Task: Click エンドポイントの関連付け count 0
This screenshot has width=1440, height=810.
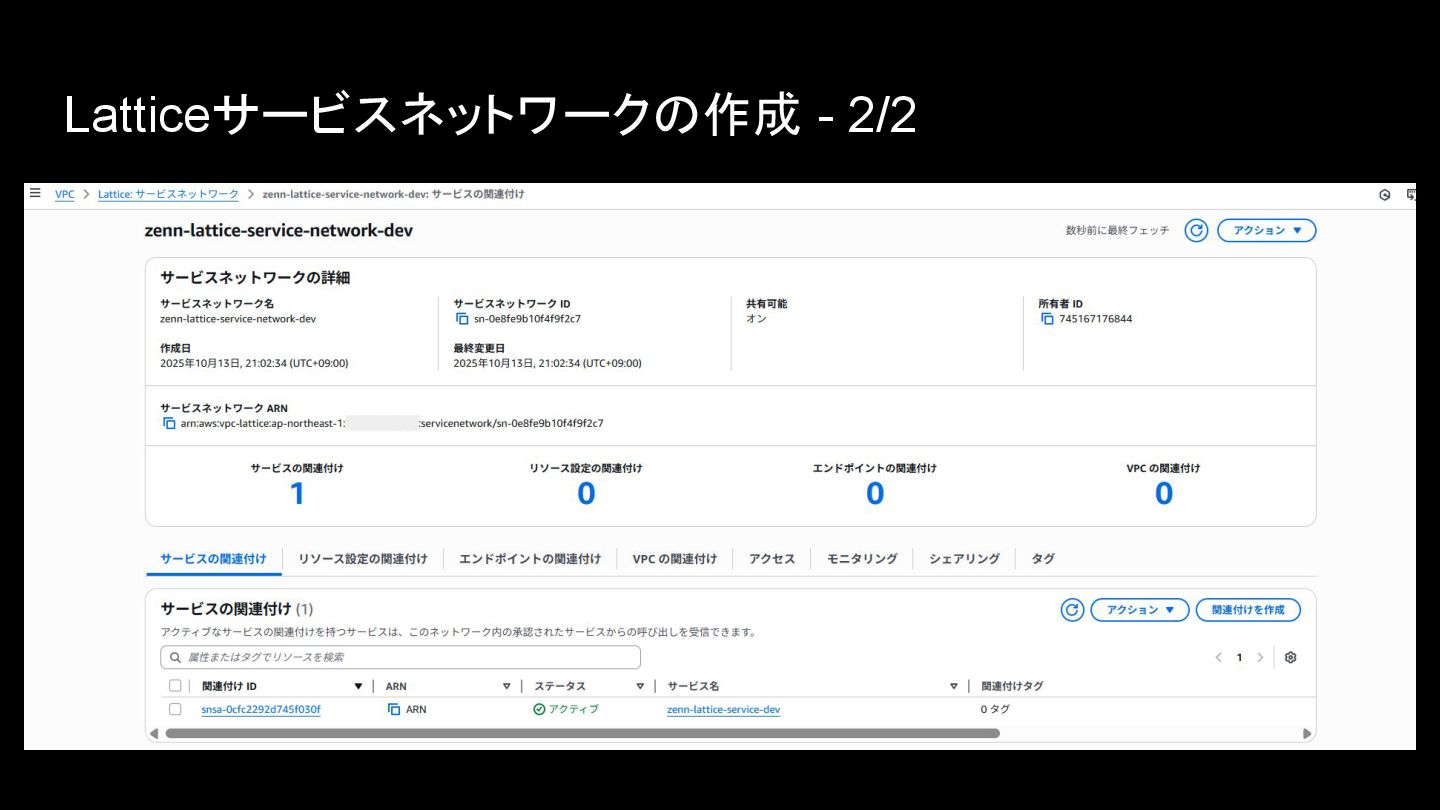Action: click(875, 493)
